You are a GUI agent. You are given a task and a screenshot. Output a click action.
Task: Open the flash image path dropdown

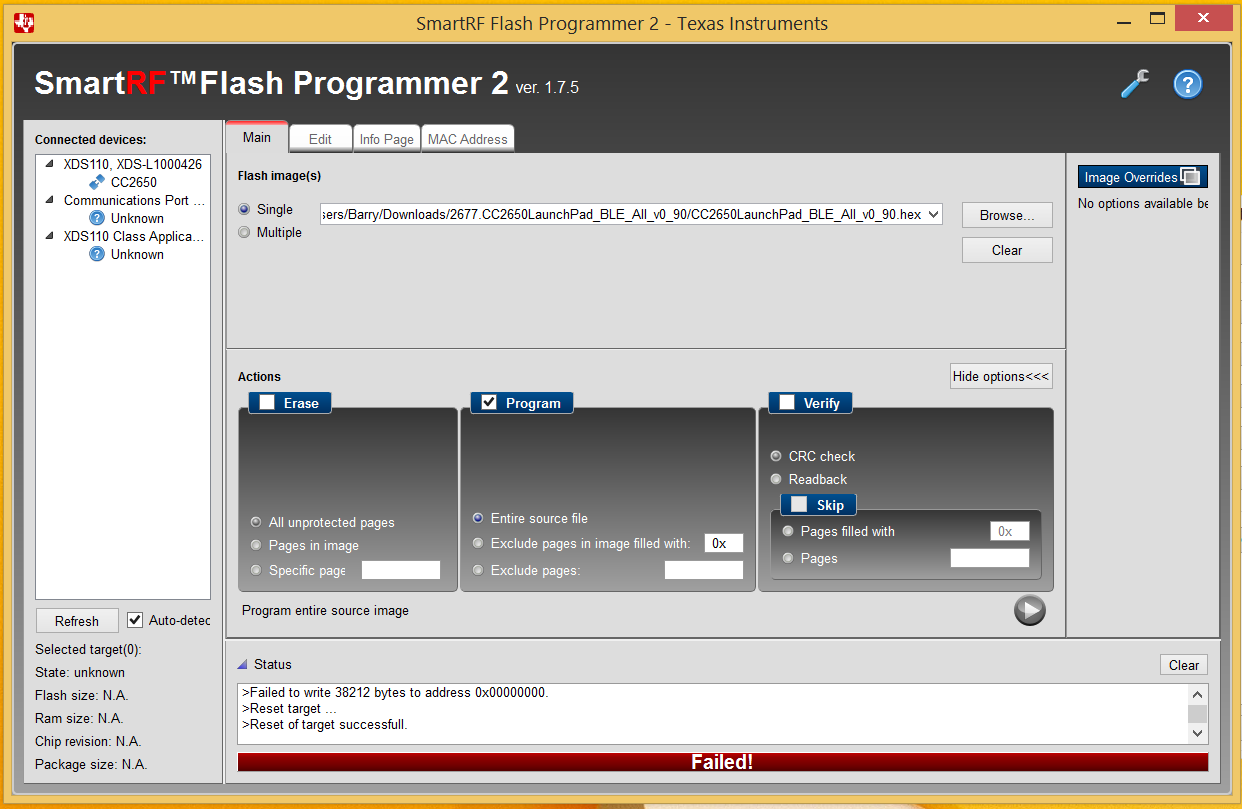point(934,214)
